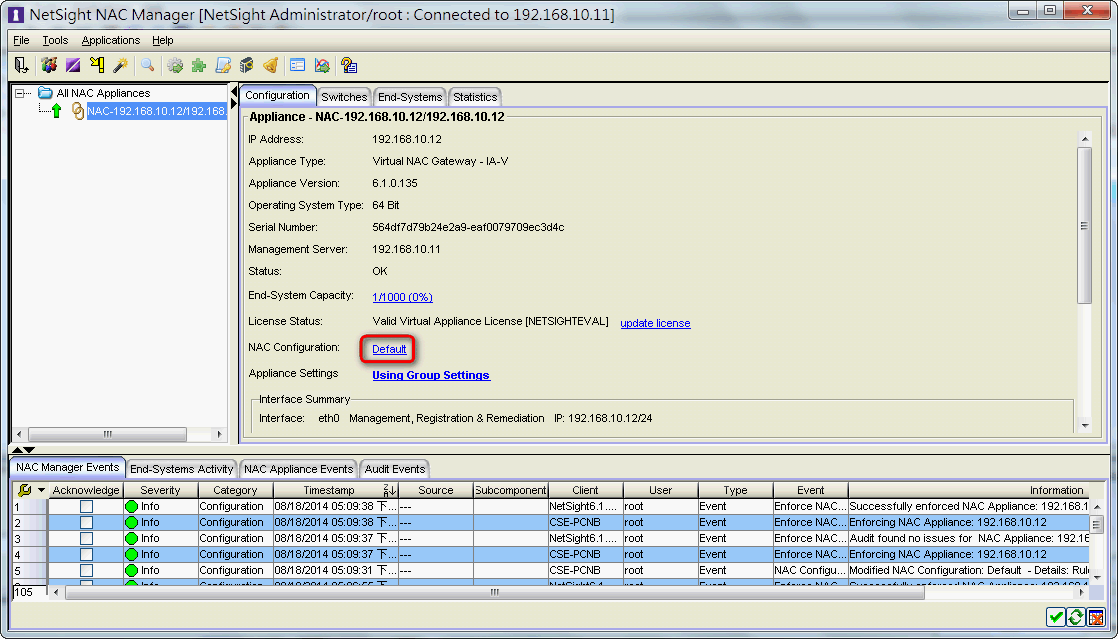
Task: Click the colored balls toolbar icon
Action: [x=48, y=66]
